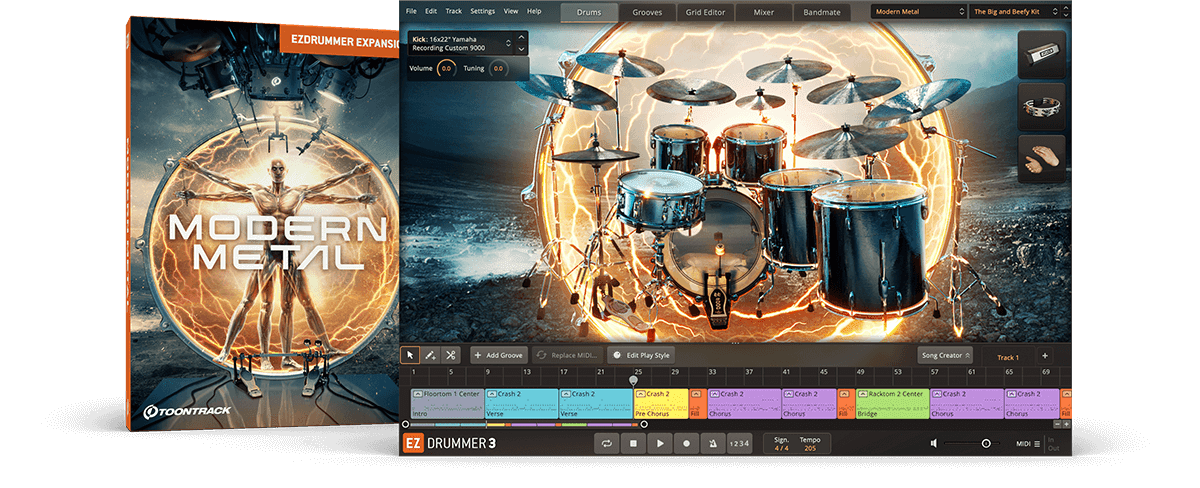Select the Intro Floortom 1 Center block
1200x488 pixels.
pos(447,404)
